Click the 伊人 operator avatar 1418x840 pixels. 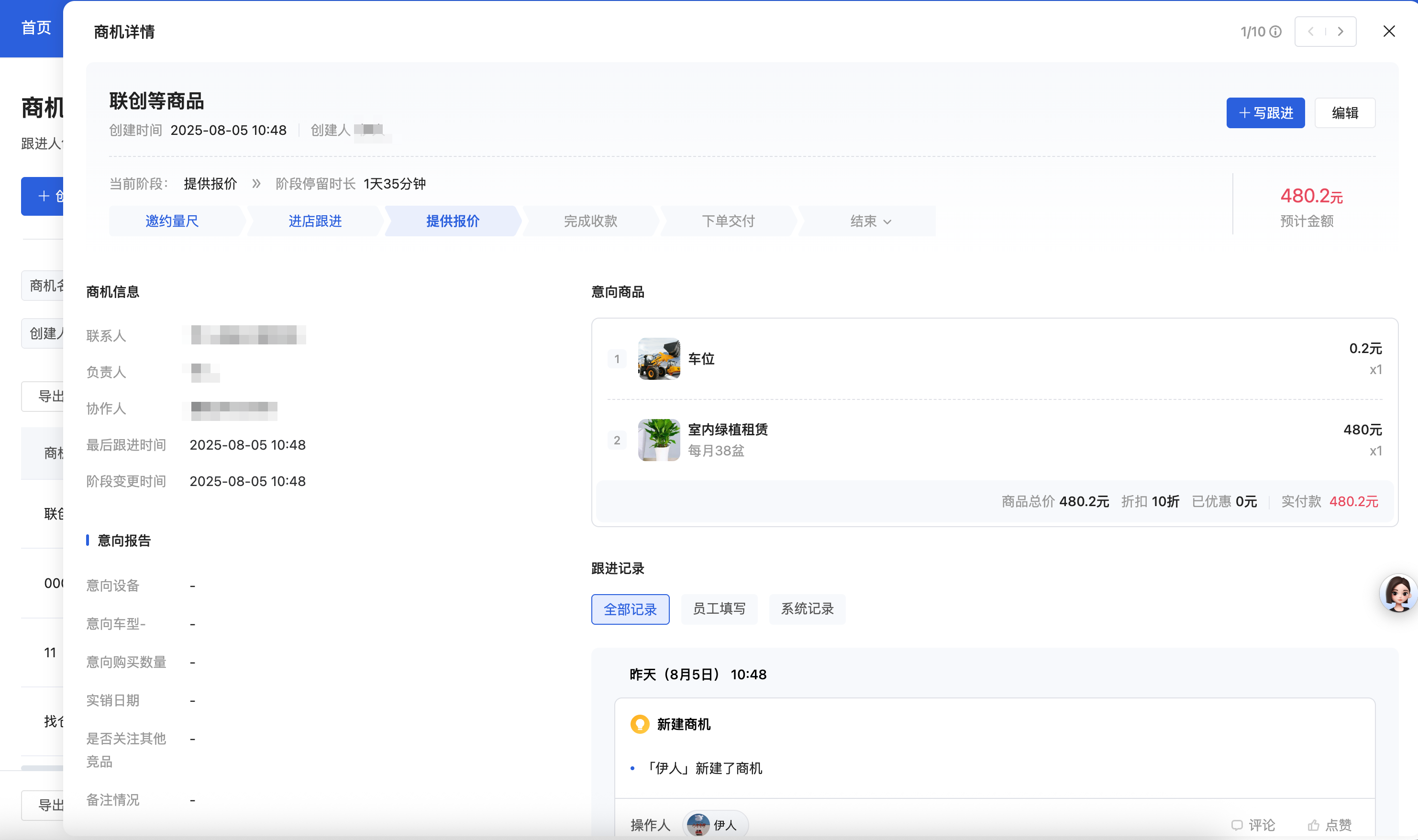coord(698,825)
